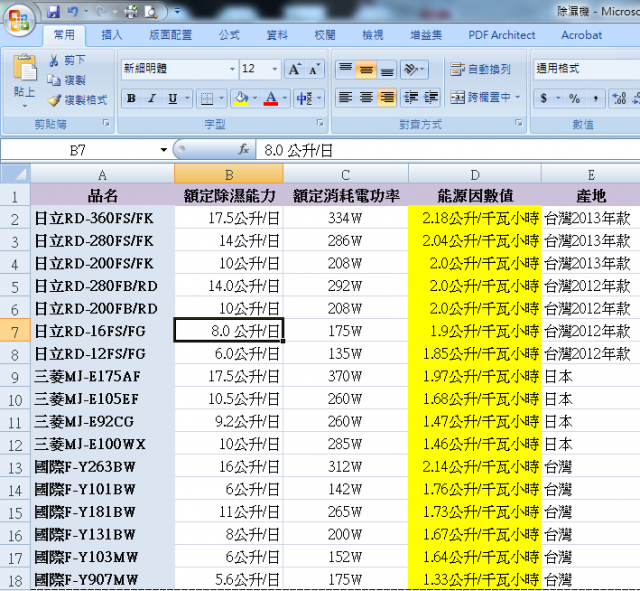Expand the font color dropdown arrow
The height and width of the screenshot is (591, 640).
click(285, 98)
